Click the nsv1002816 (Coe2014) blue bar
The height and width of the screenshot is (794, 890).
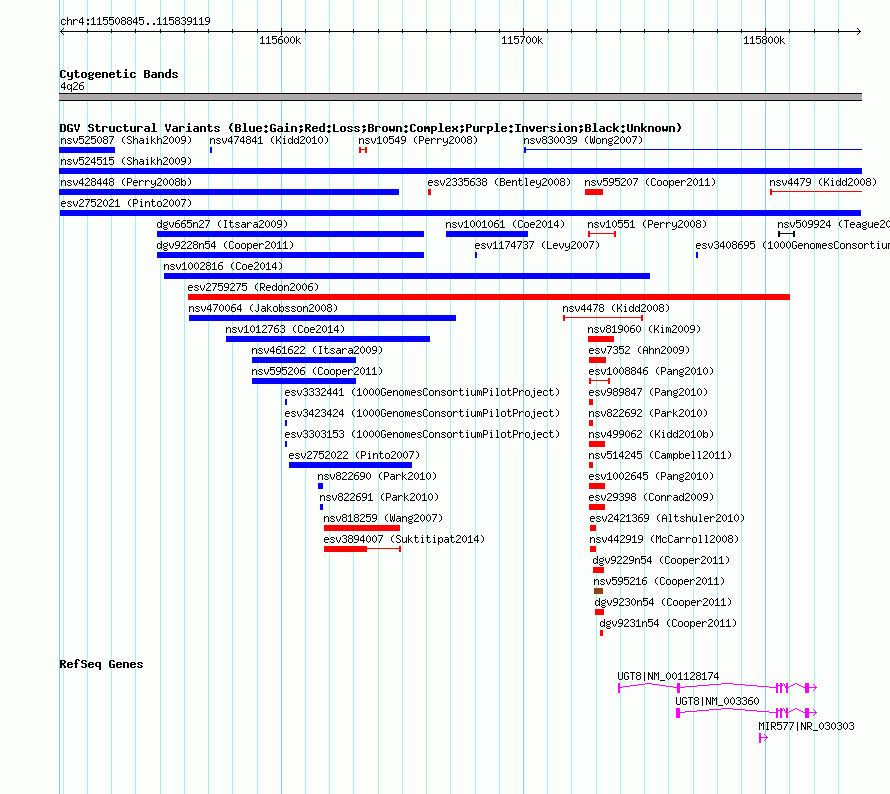pyautogui.click(x=407, y=276)
